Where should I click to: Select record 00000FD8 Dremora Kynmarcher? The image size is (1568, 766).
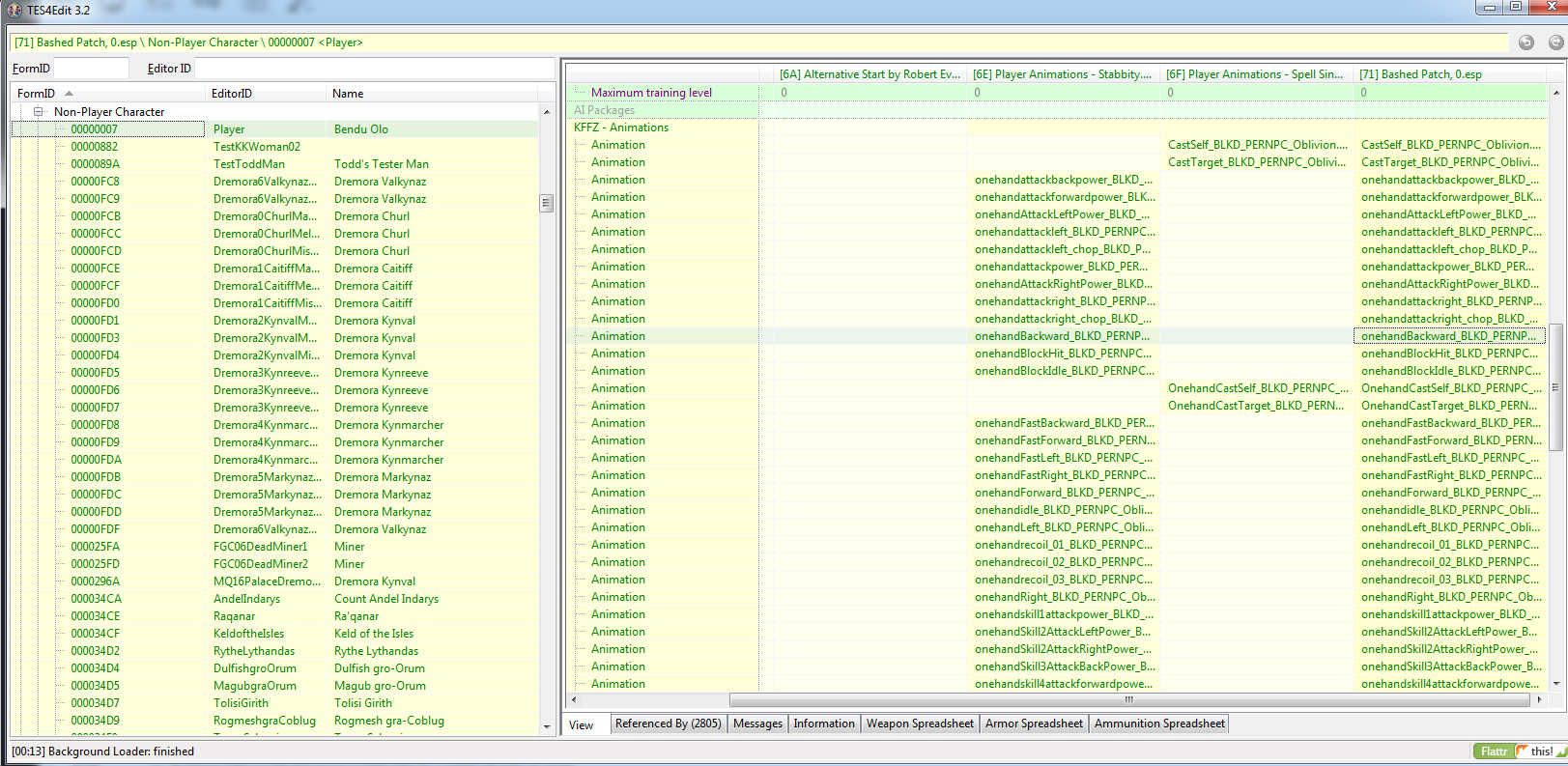(x=274, y=425)
